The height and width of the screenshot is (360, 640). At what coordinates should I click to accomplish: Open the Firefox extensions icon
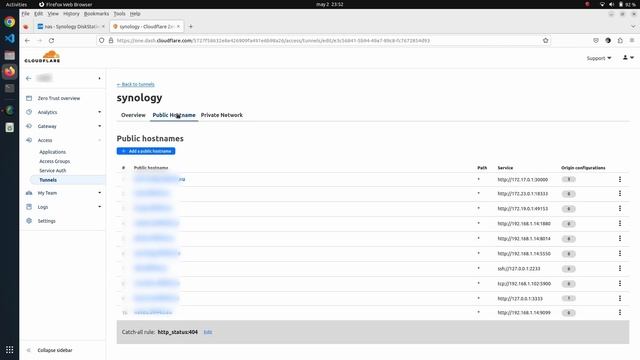[620, 40]
